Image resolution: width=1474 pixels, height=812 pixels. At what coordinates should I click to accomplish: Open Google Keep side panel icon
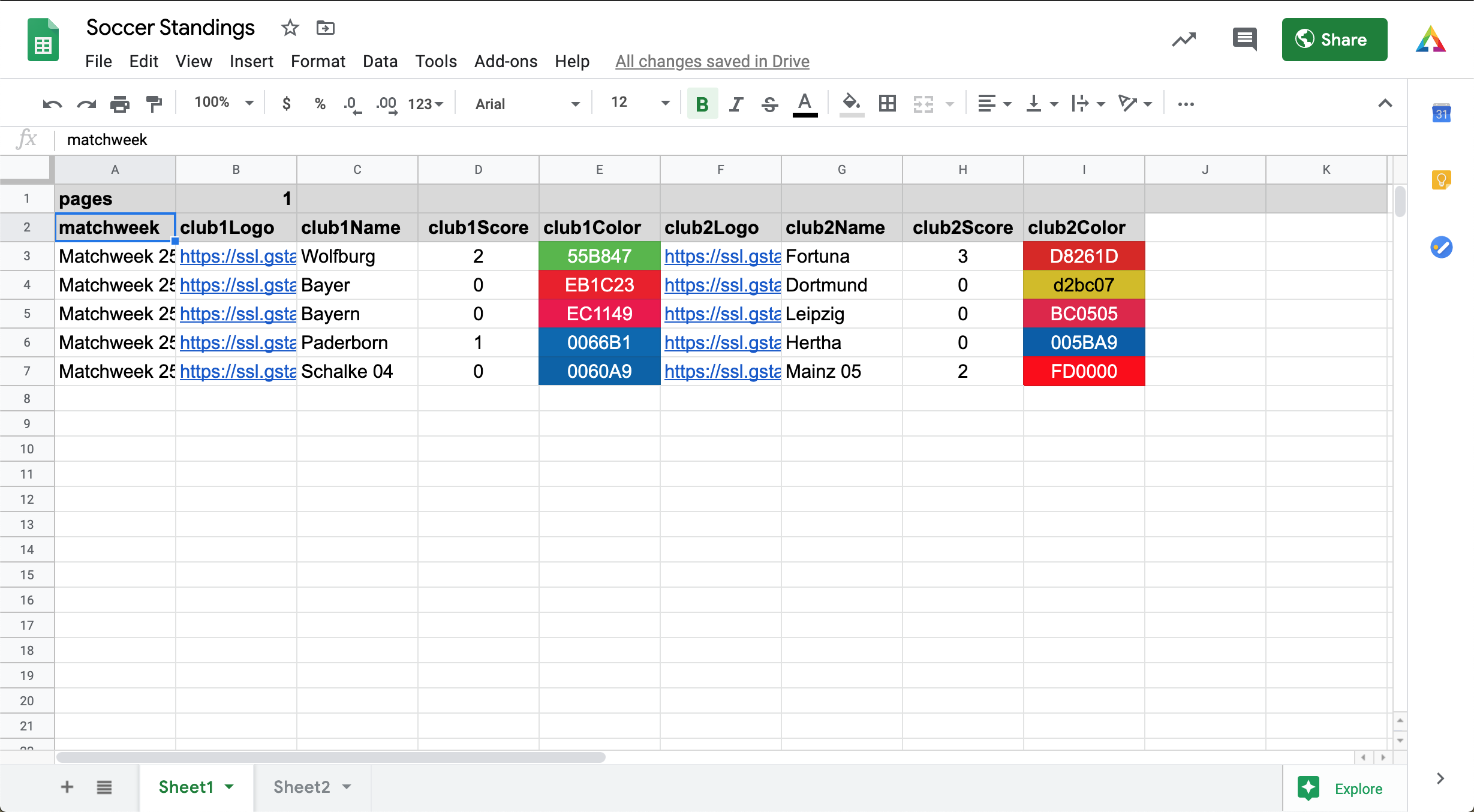[1442, 179]
